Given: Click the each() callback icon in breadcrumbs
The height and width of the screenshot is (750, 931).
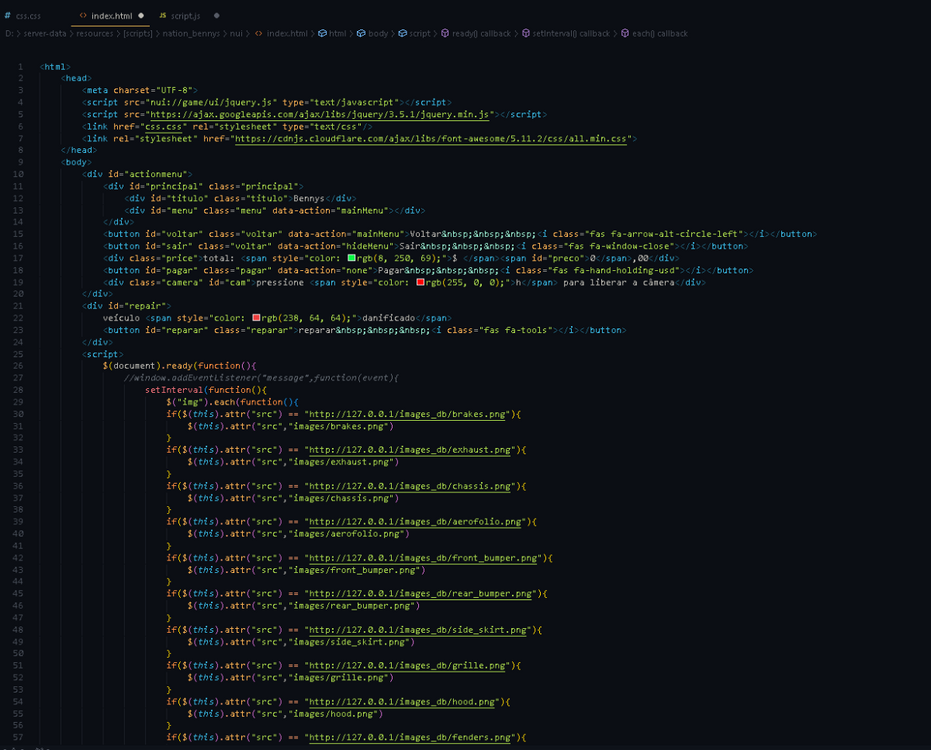Looking at the screenshot, I should coord(624,34).
